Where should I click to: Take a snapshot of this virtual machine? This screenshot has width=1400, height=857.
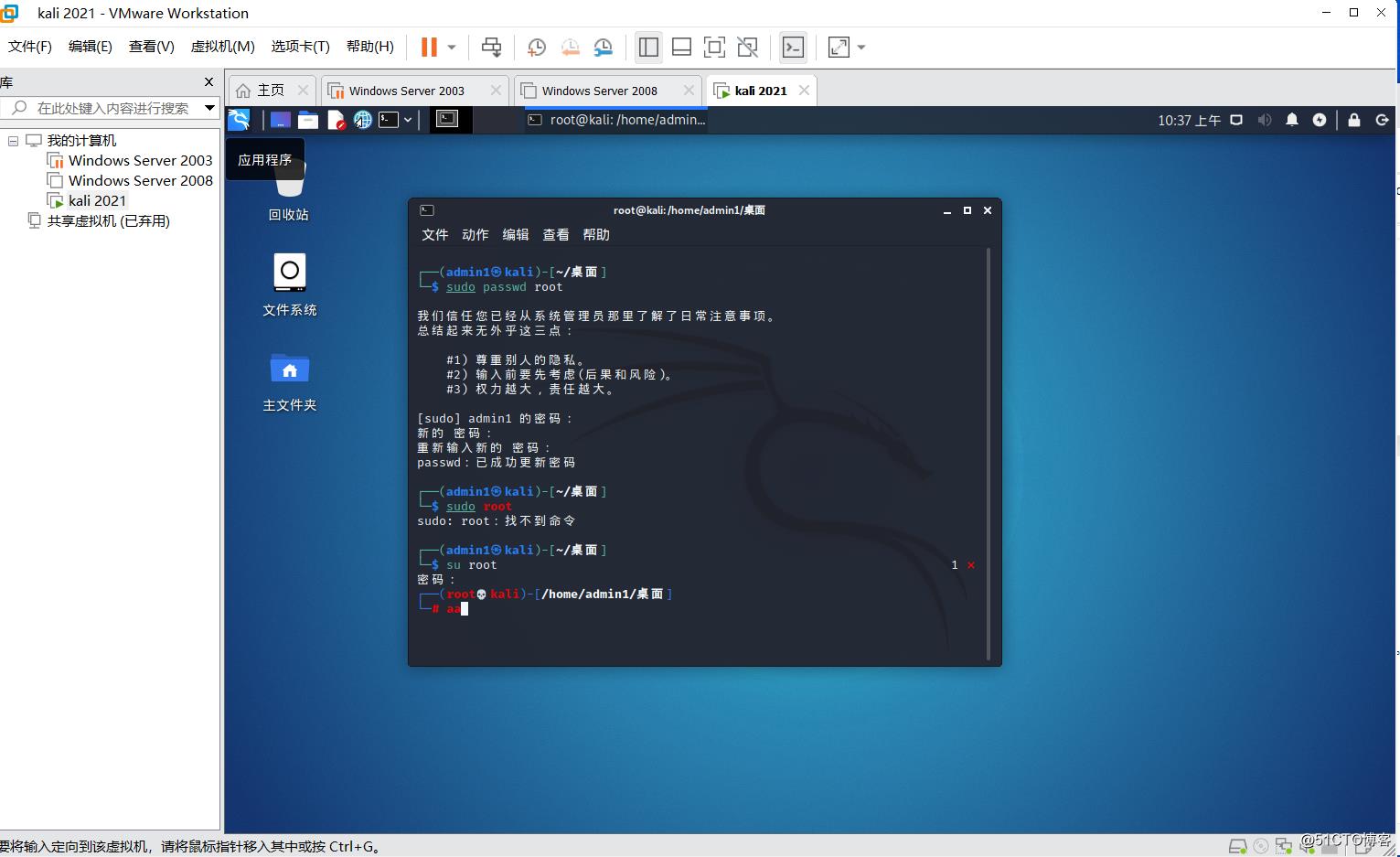(x=537, y=47)
